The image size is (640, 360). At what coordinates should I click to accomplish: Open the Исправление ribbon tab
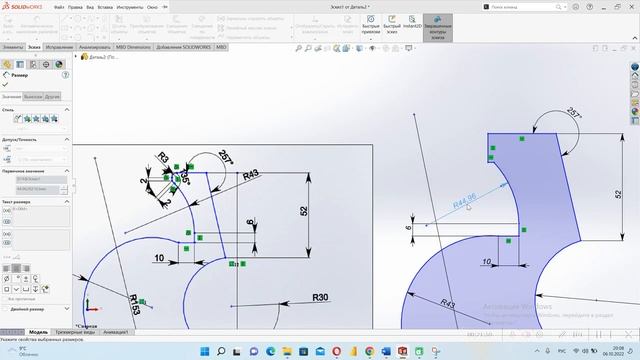coord(59,47)
